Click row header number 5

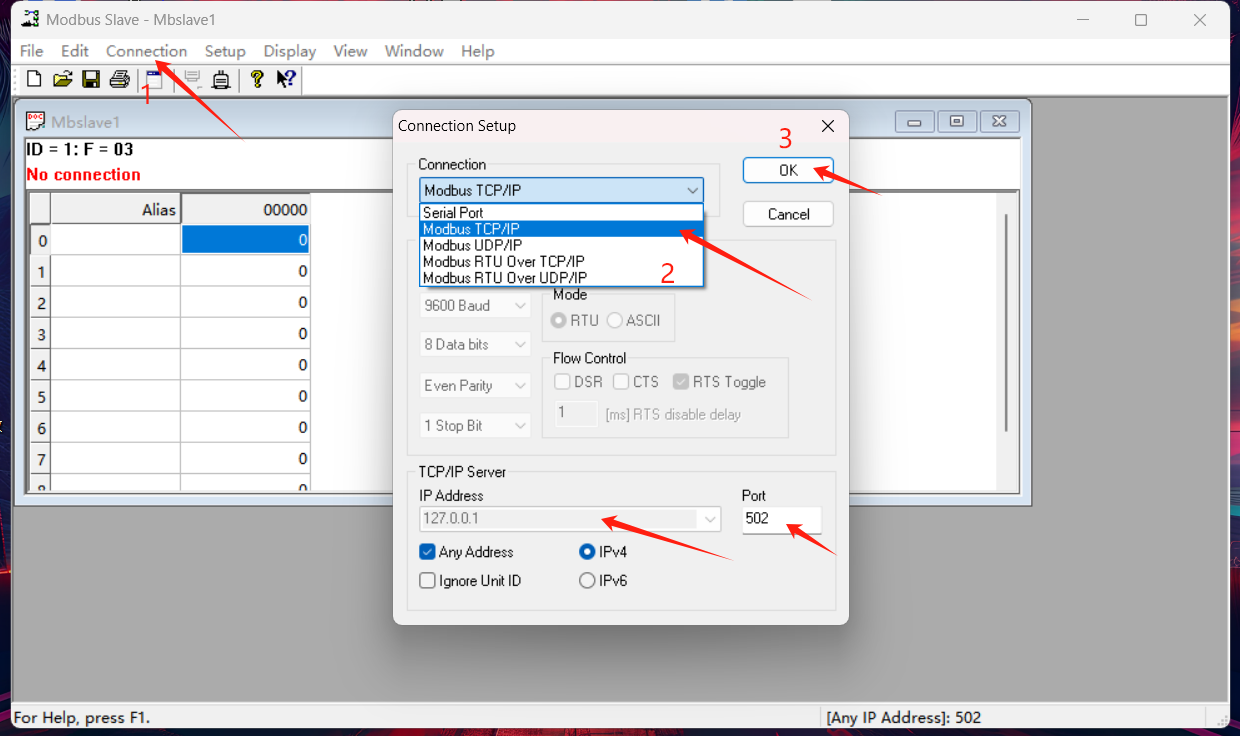tap(40, 397)
